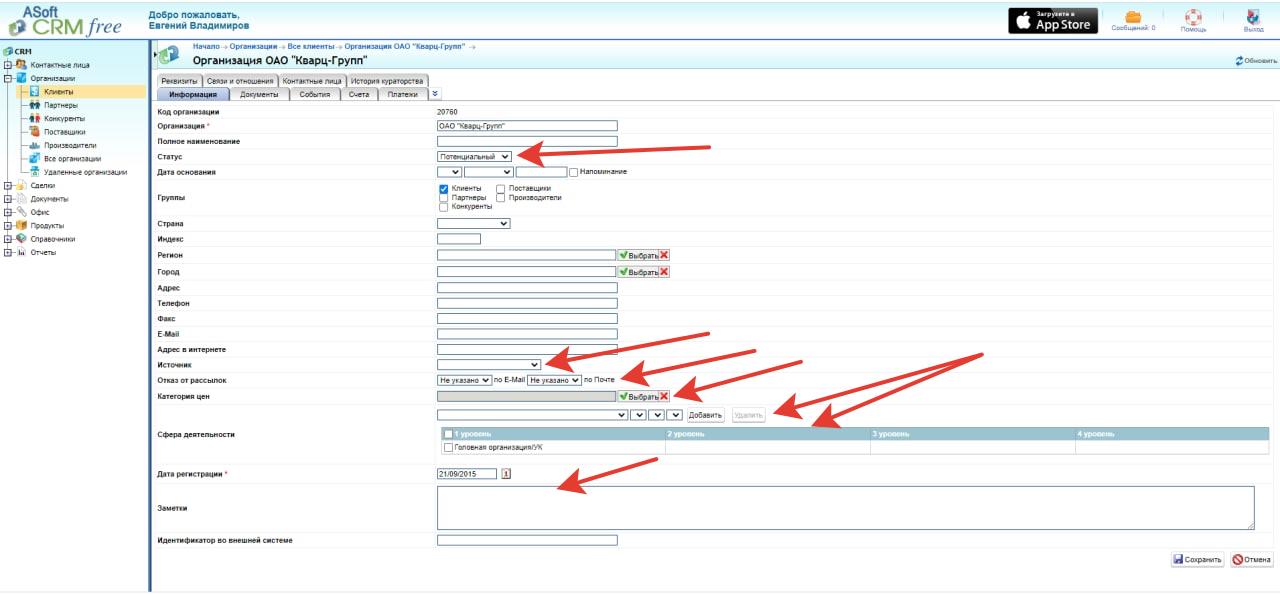Open the Страна country dropdown
Image resolution: width=1280 pixels, height=595 pixels.
(x=474, y=224)
